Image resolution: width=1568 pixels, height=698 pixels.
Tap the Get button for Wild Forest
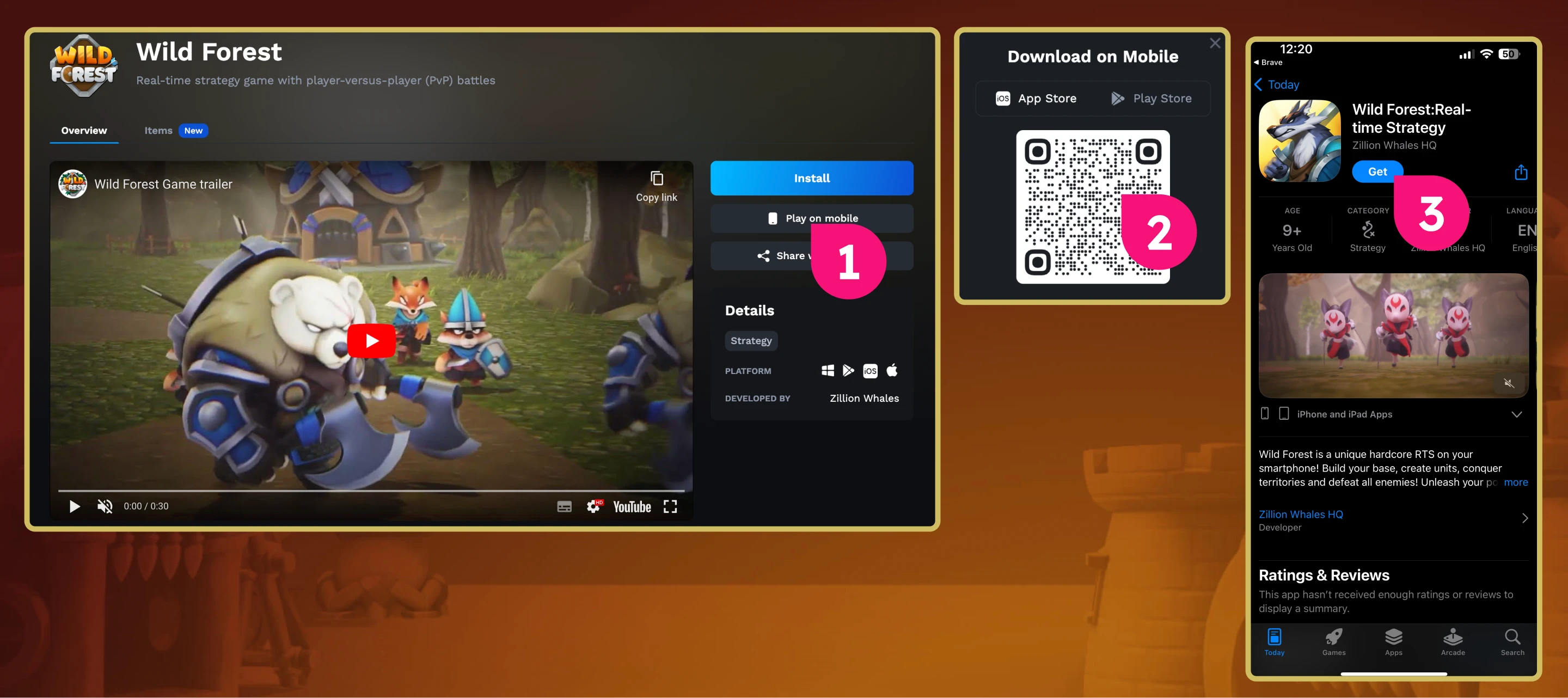[x=1377, y=172]
